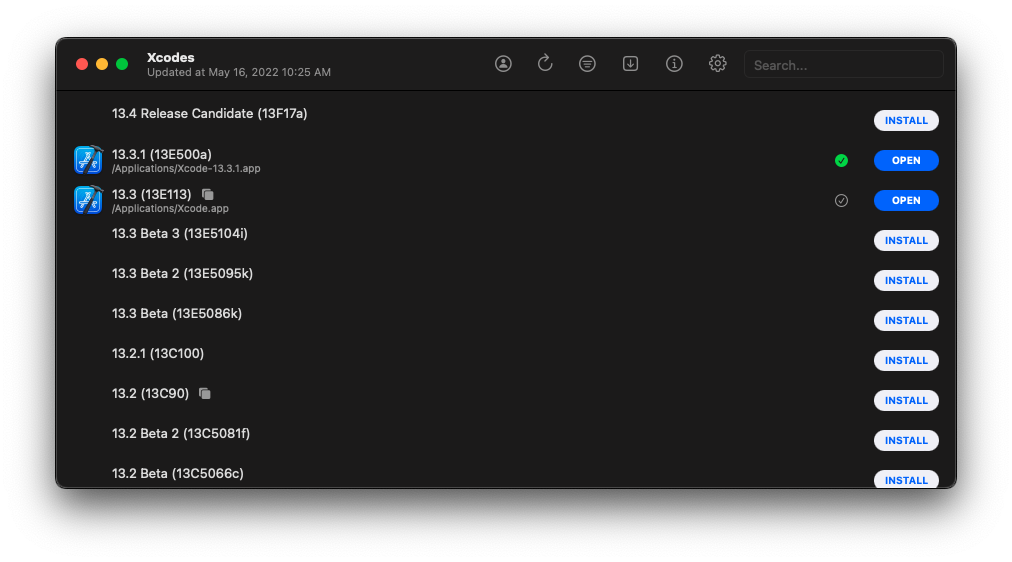Zoom the window with green button
1012x562 pixels.
[x=122, y=64]
